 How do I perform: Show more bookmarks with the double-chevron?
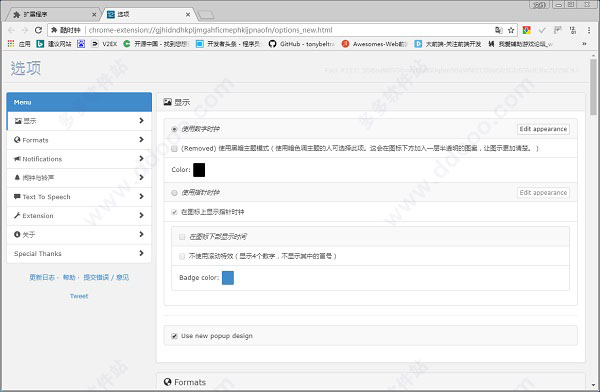pyautogui.click(x=584, y=44)
